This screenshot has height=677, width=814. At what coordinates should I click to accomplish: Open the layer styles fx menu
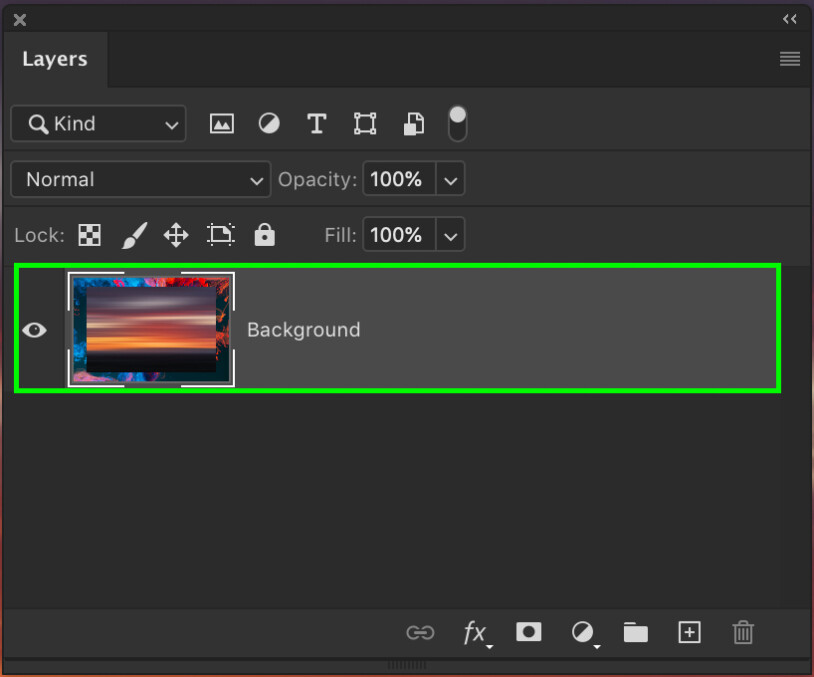click(x=475, y=632)
